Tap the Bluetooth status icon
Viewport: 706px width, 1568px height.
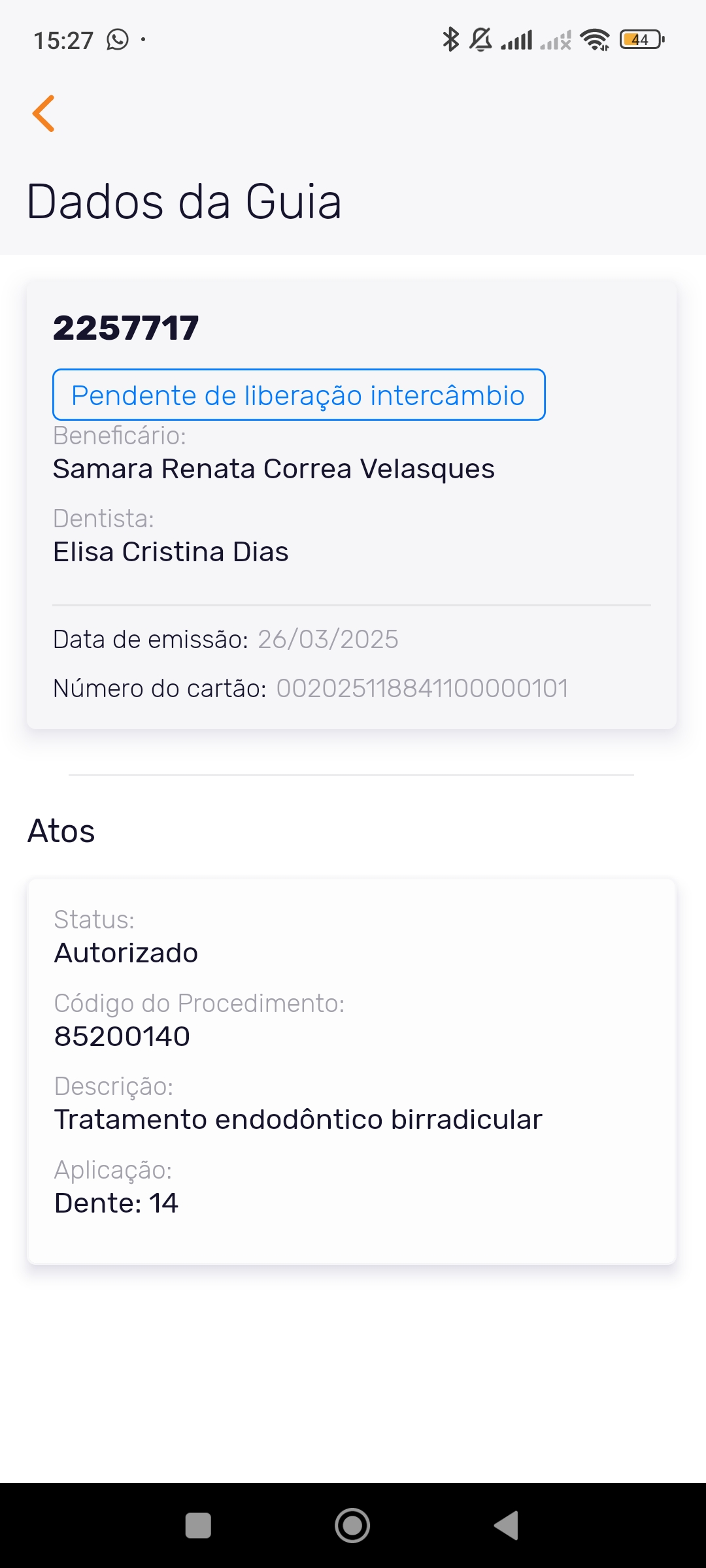[450, 40]
